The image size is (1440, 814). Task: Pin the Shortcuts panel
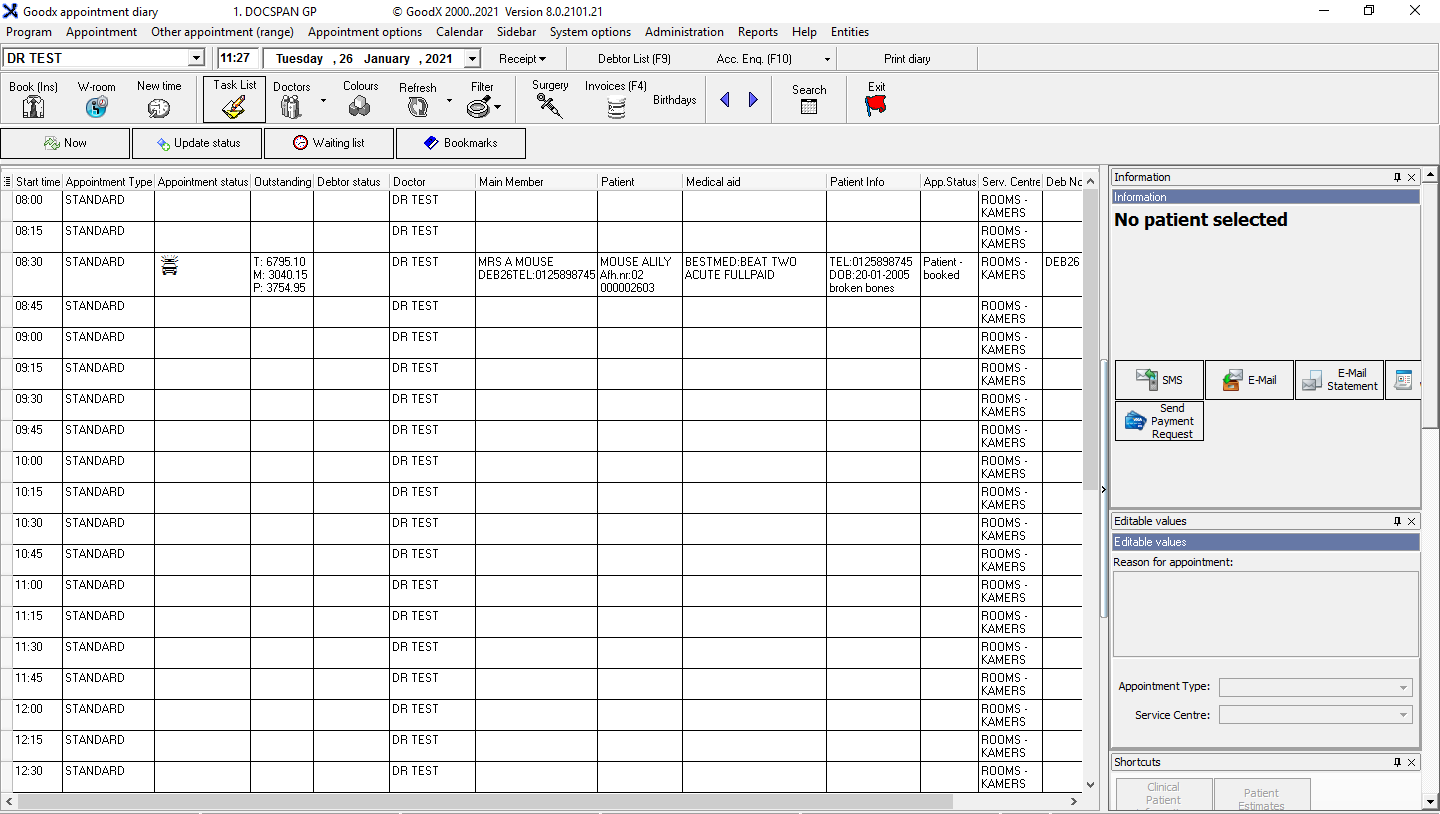[x=1397, y=762]
